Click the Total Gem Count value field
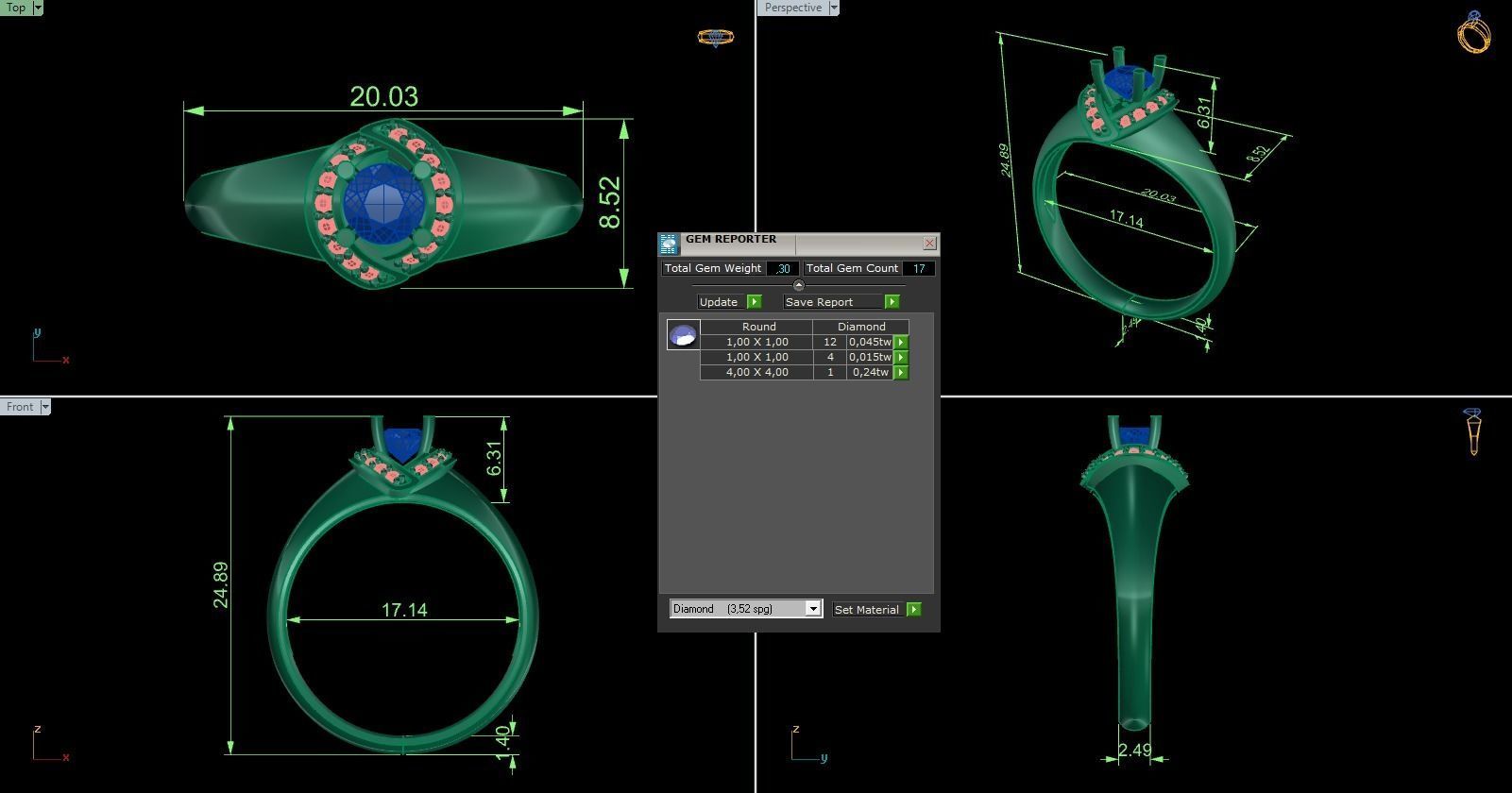 (919, 269)
